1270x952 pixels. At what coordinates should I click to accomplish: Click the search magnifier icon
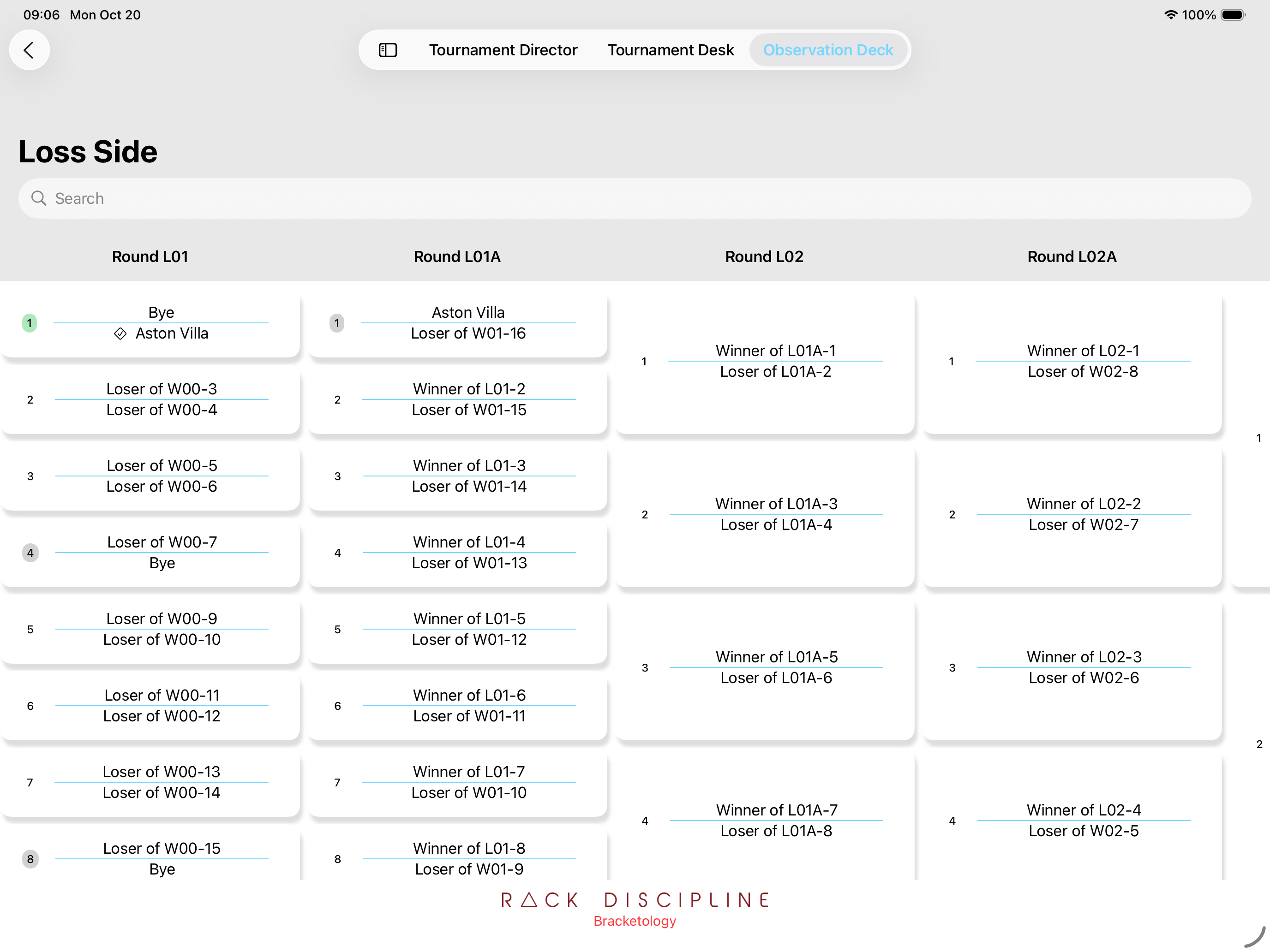click(x=38, y=198)
